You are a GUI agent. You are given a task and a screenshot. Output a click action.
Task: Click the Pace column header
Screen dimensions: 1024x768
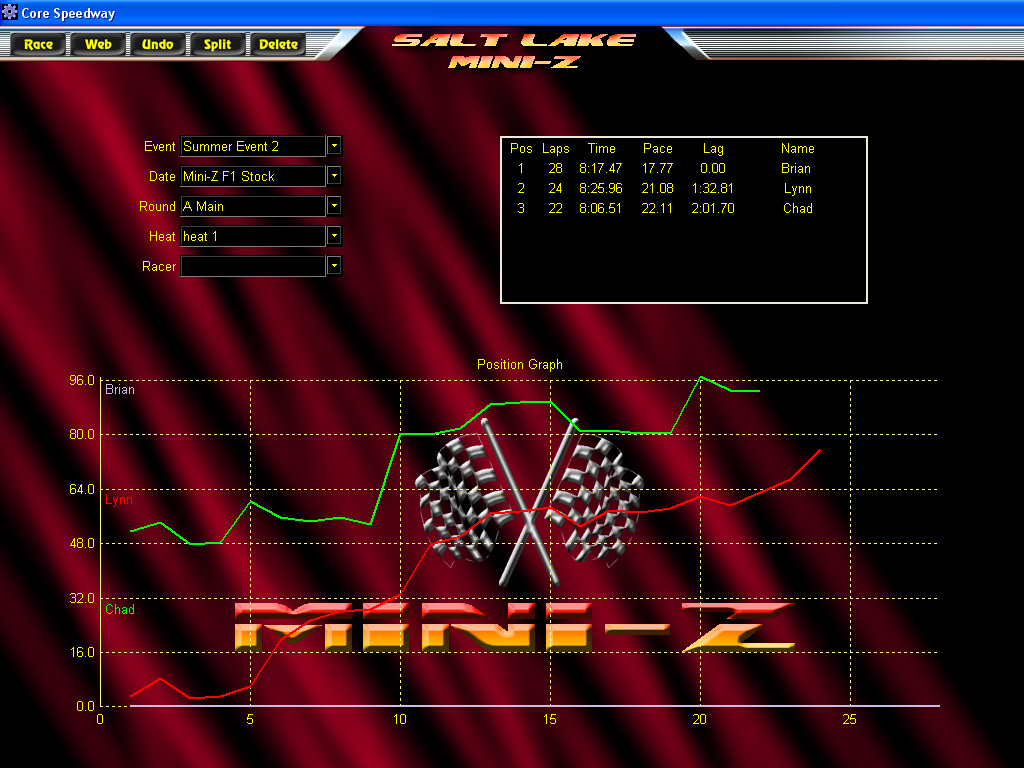click(658, 148)
